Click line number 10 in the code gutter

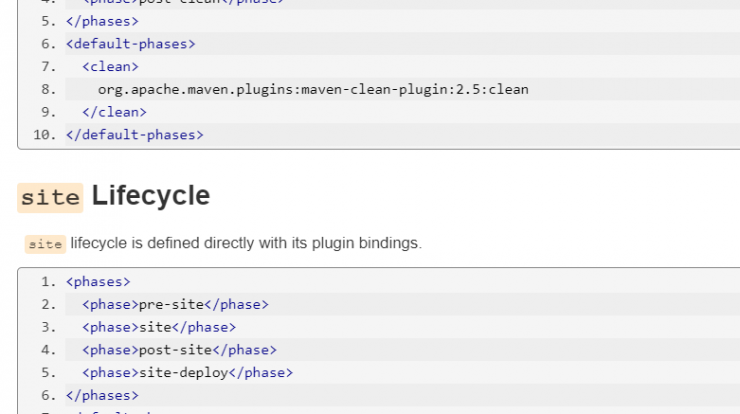click(45, 135)
